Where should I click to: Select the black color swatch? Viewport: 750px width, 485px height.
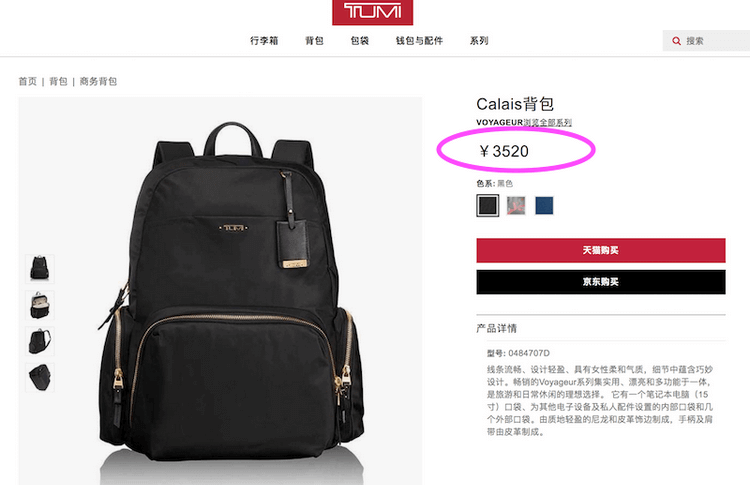(487, 206)
